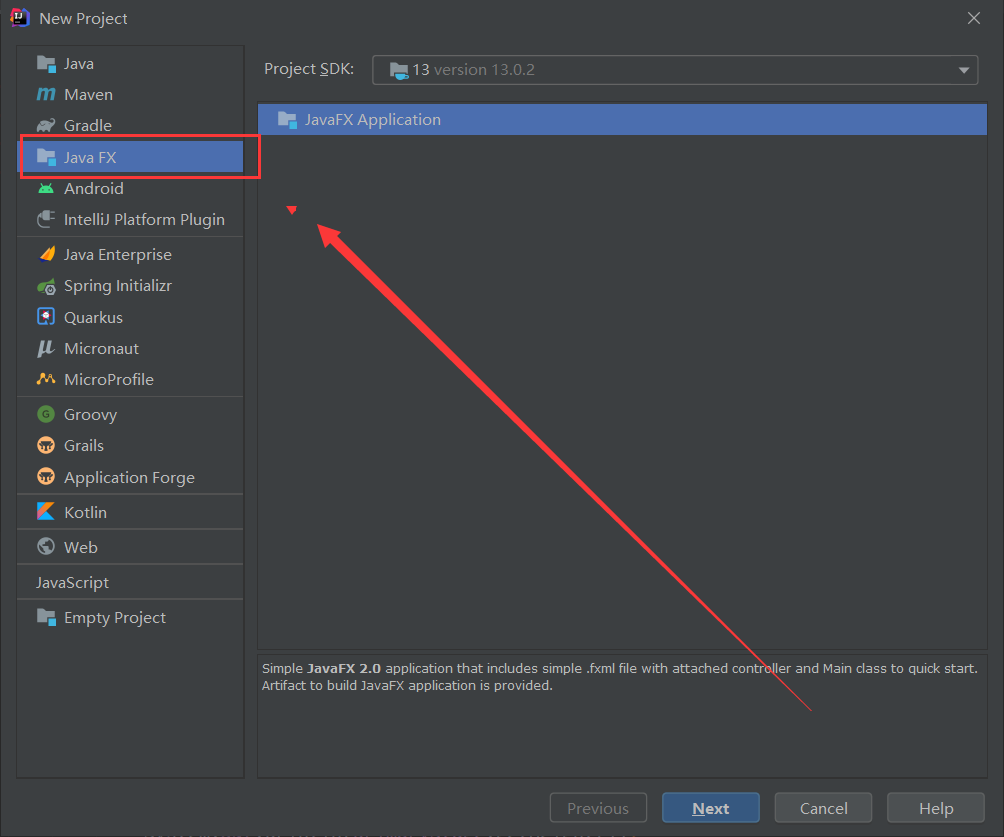Open the SDK combo box showing version 13.0.2
1004x837 pixels.
point(675,70)
